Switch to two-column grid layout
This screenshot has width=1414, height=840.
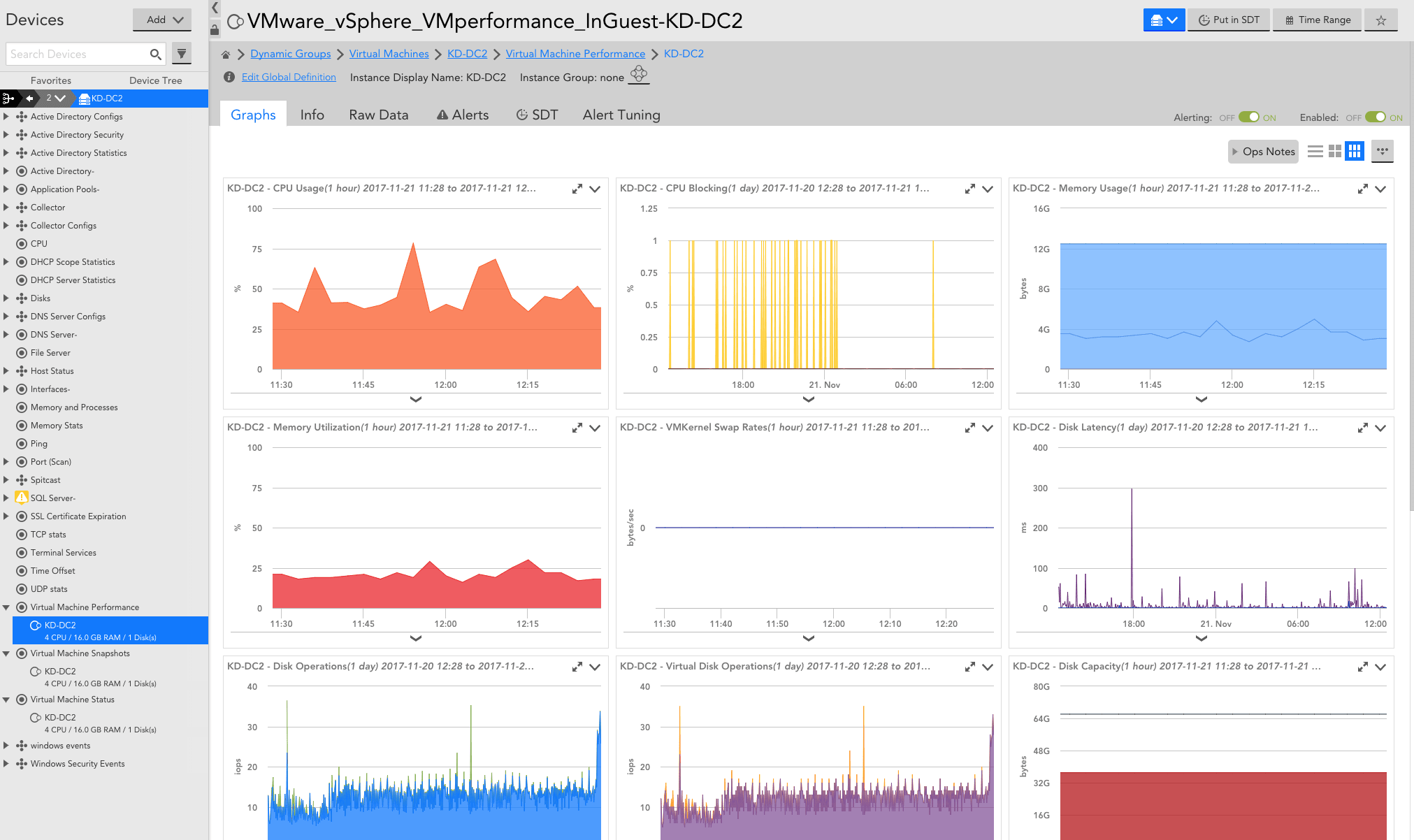pos(1335,151)
